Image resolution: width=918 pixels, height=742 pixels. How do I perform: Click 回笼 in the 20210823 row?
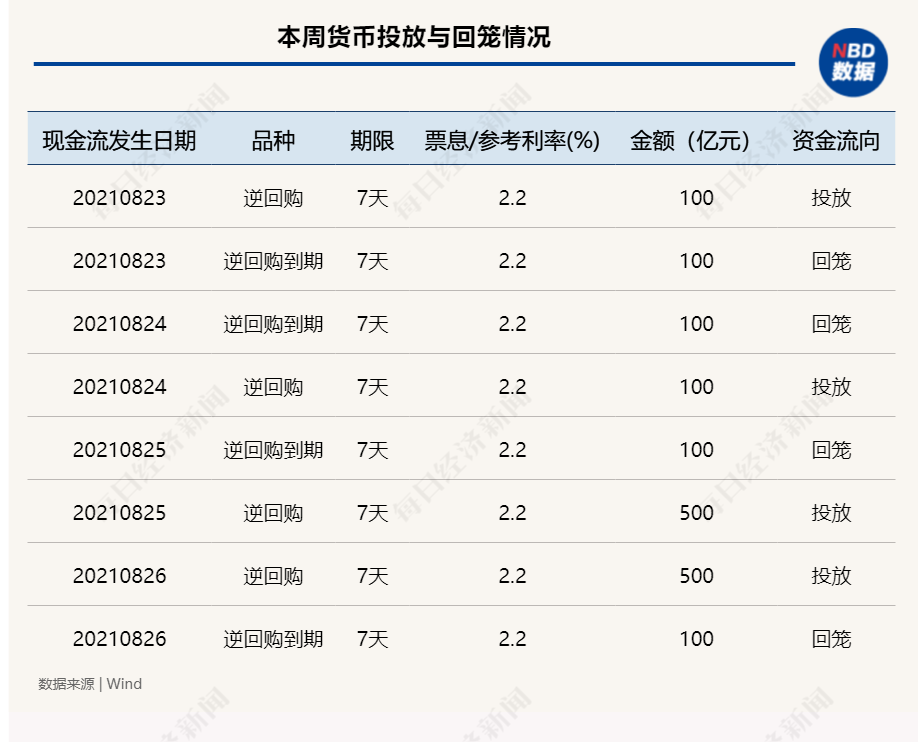point(831,261)
